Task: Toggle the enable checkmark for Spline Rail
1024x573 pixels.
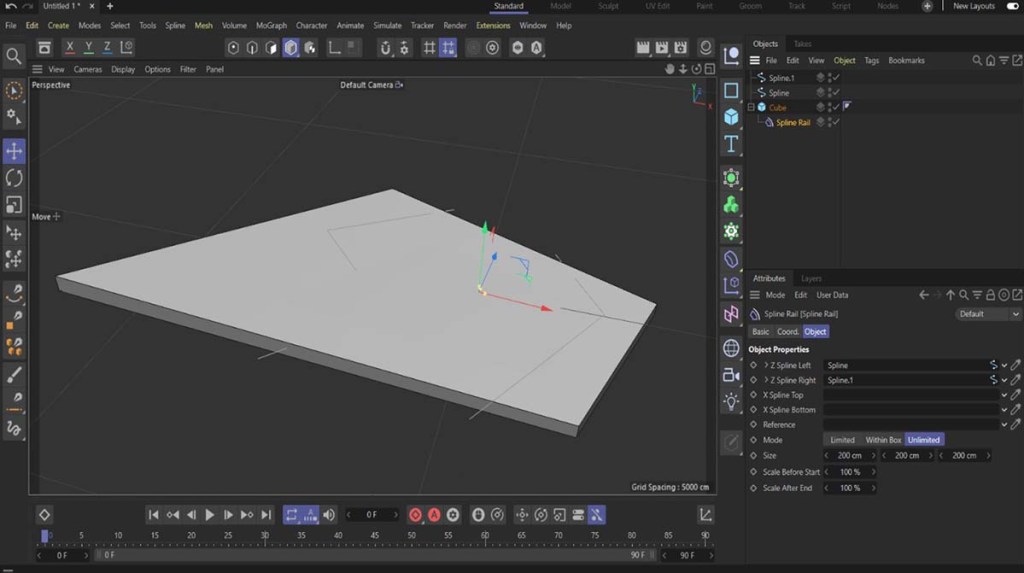Action: (x=835, y=122)
